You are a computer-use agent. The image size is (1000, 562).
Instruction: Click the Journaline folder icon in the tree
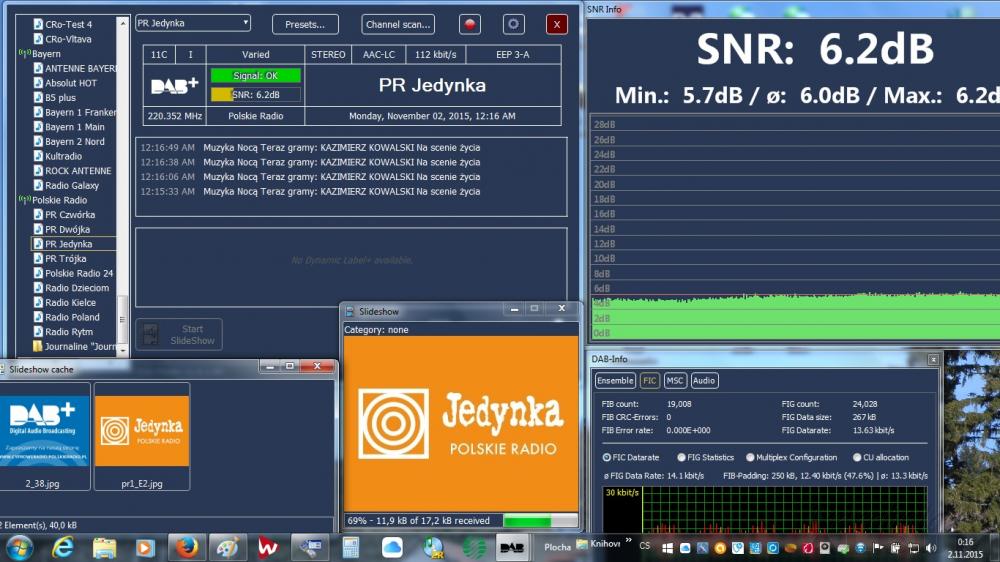38,346
